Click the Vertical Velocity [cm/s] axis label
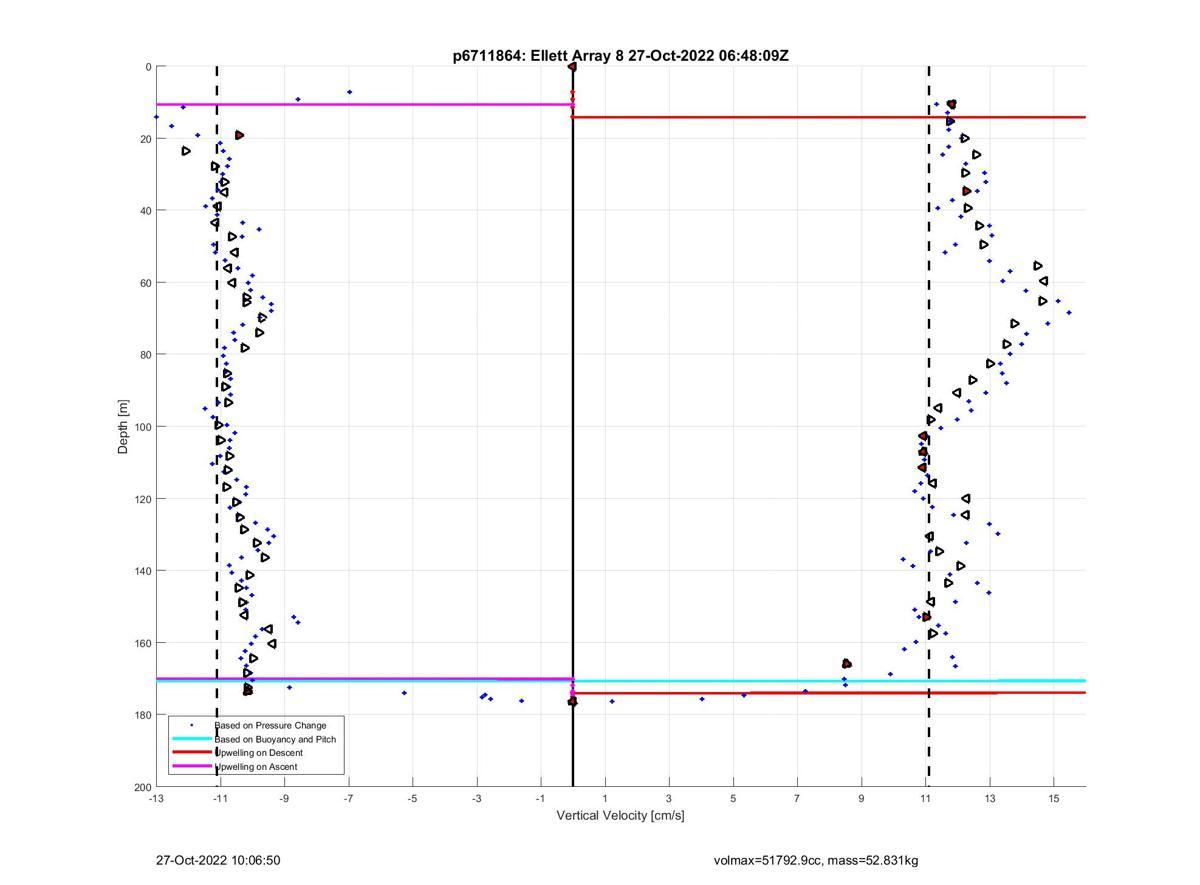The width and height of the screenshot is (1200, 885). tap(620, 816)
